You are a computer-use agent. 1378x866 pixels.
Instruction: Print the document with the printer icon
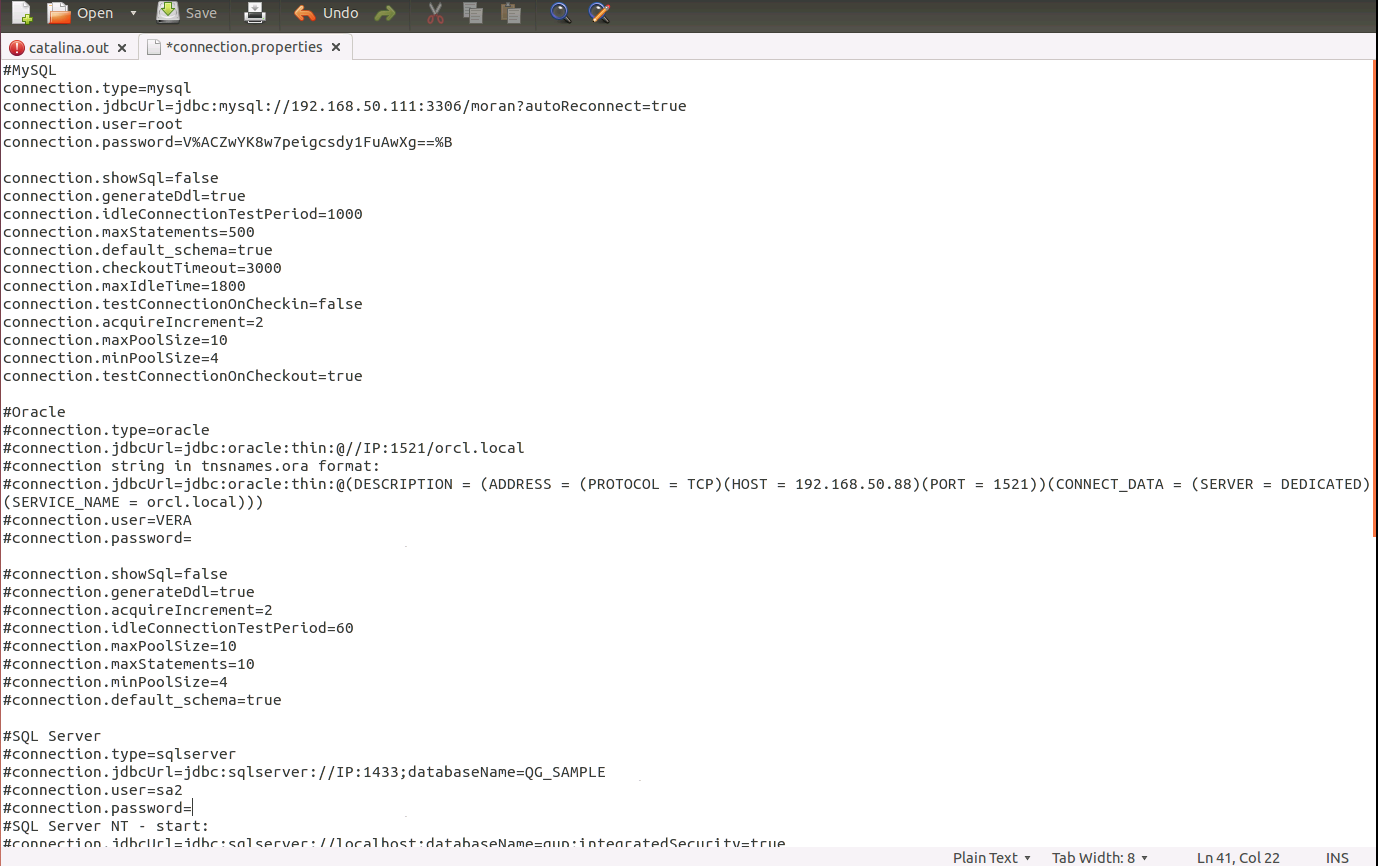(x=255, y=13)
